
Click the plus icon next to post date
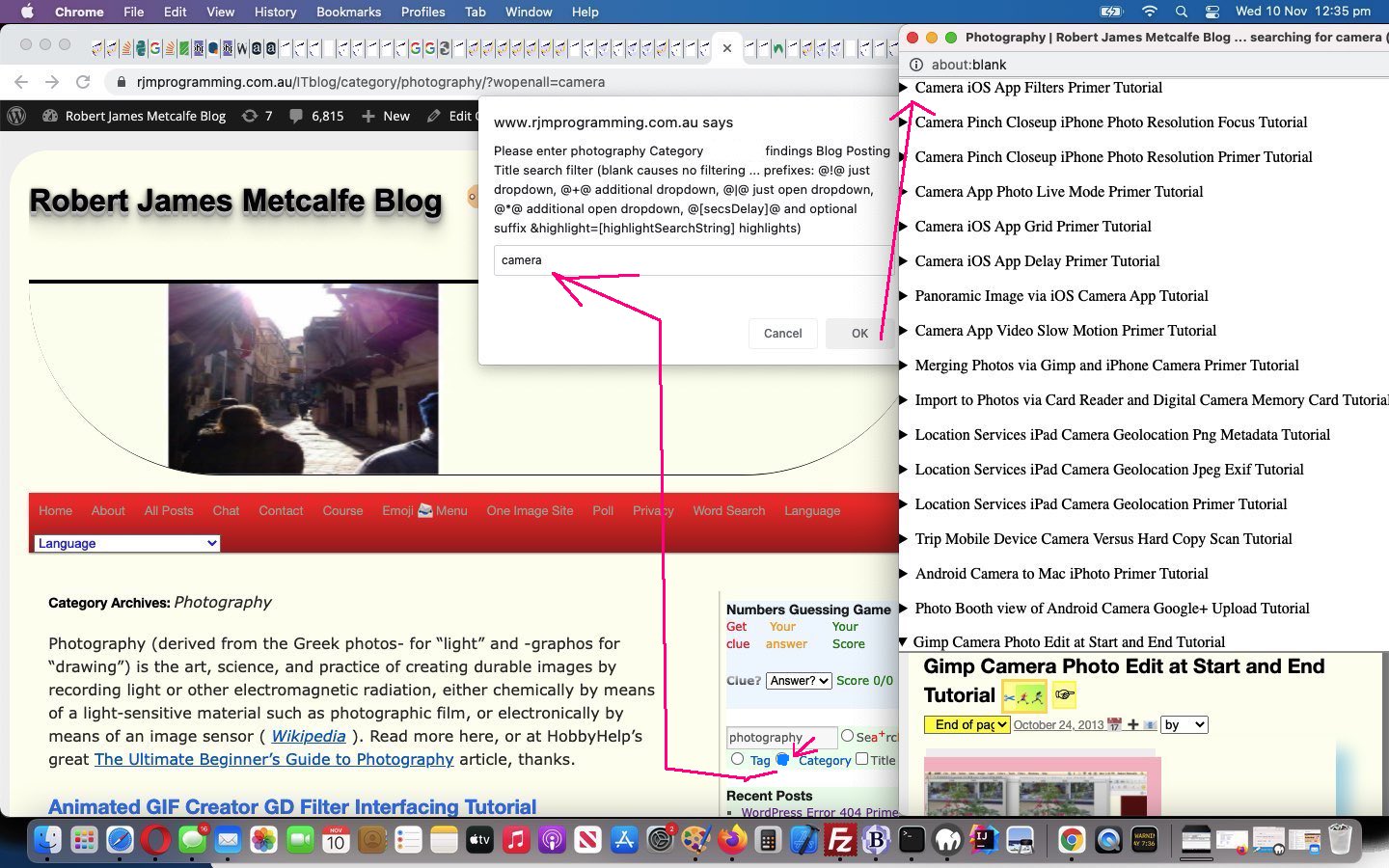point(1133,725)
